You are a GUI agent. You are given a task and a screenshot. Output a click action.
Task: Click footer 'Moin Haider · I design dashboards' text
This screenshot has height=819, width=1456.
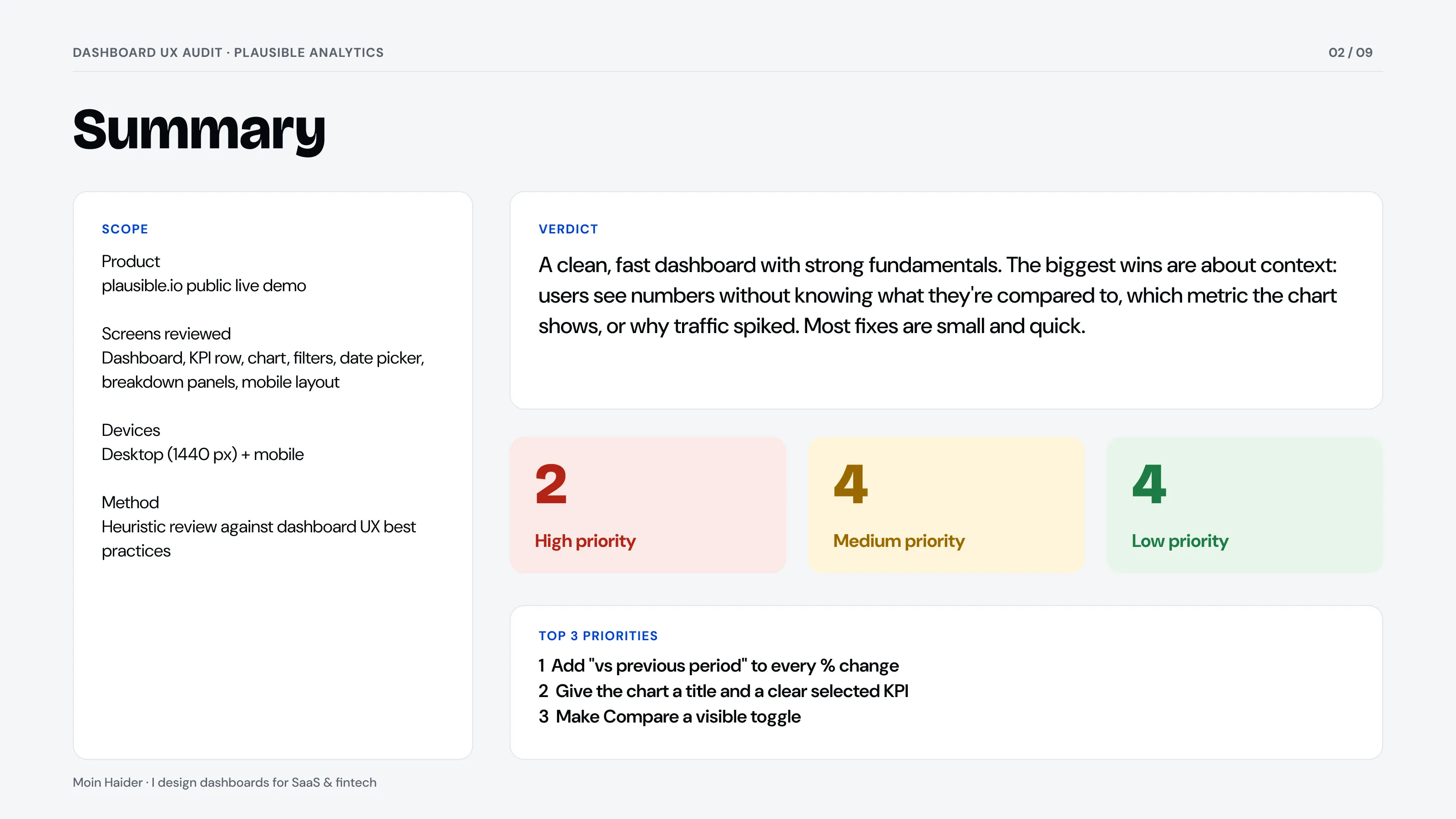click(224, 782)
